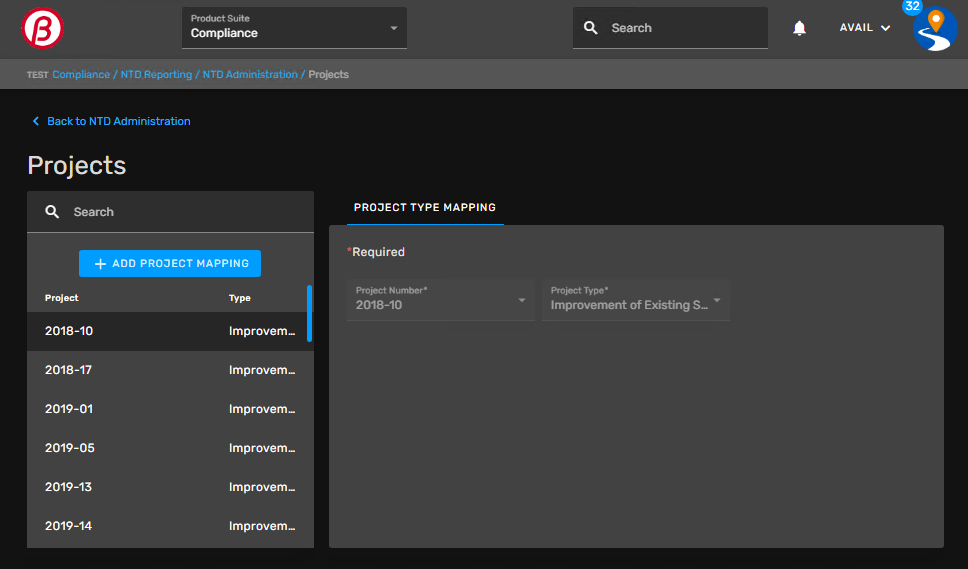This screenshot has width=968, height=569.
Task: Open the NTD Reporting breadcrumb link
Action: click(156, 74)
